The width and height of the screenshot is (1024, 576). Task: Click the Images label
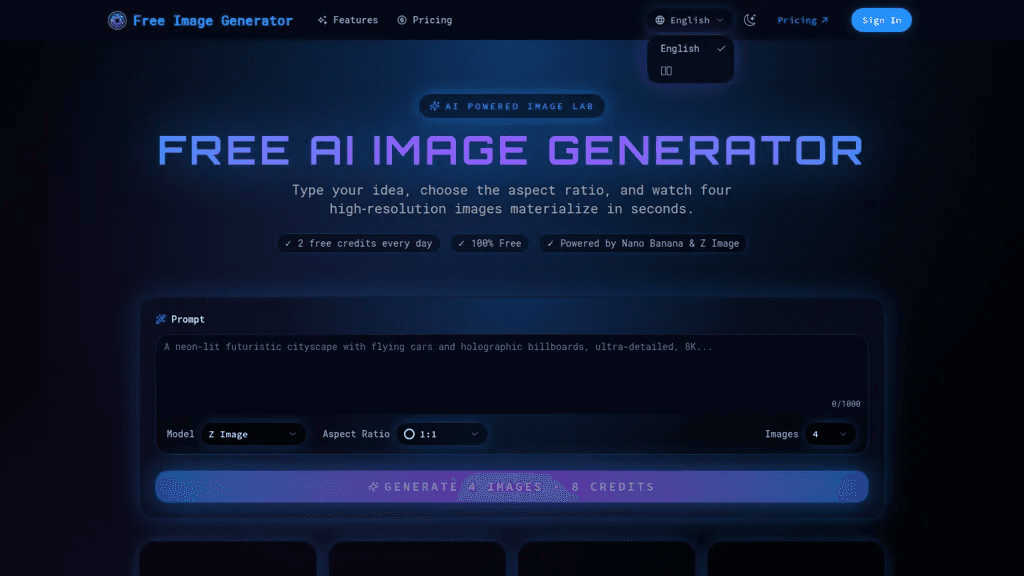pyautogui.click(x=782, y=434)
